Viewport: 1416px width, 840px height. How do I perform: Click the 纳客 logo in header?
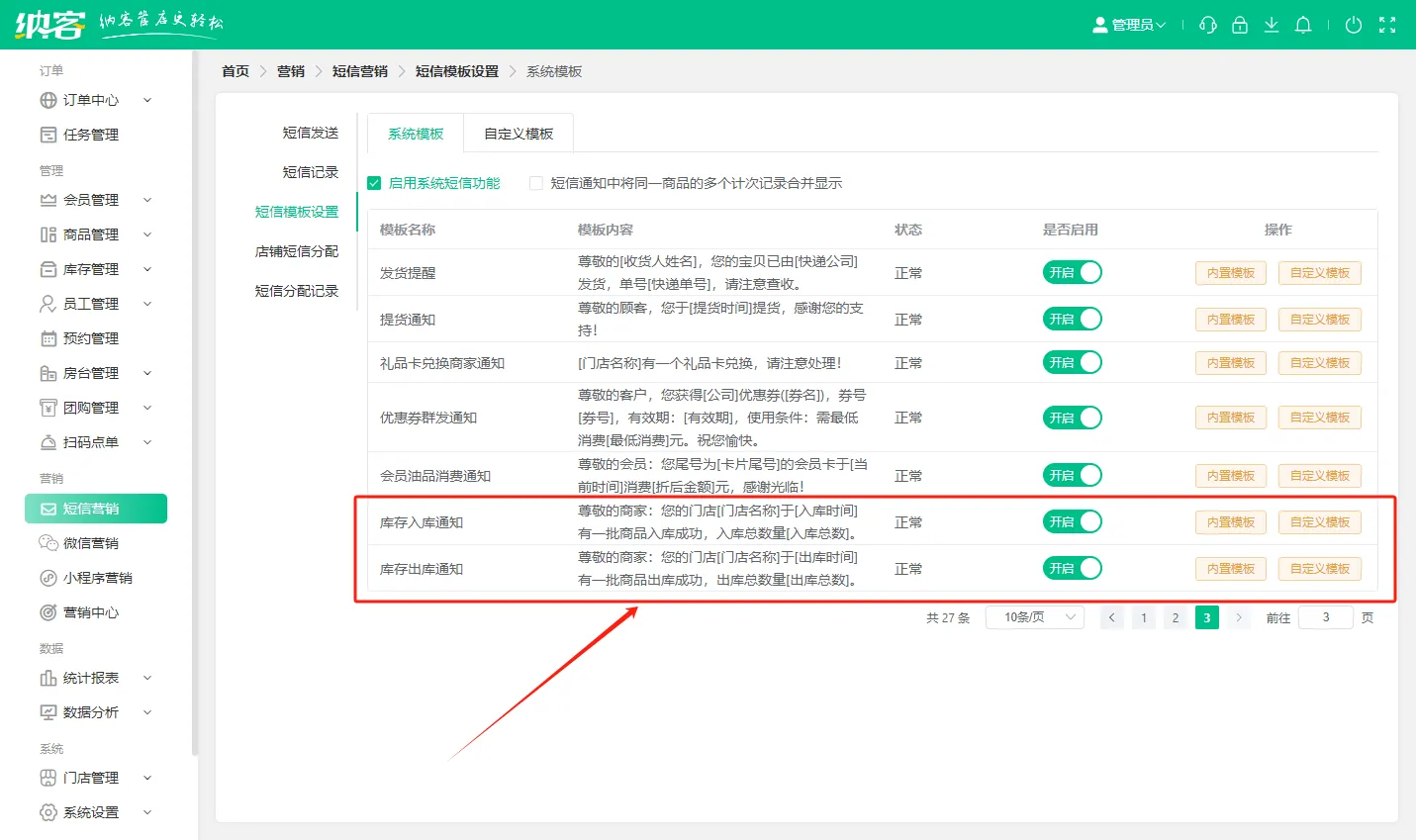pyautogui.click(x=50, y=24)
